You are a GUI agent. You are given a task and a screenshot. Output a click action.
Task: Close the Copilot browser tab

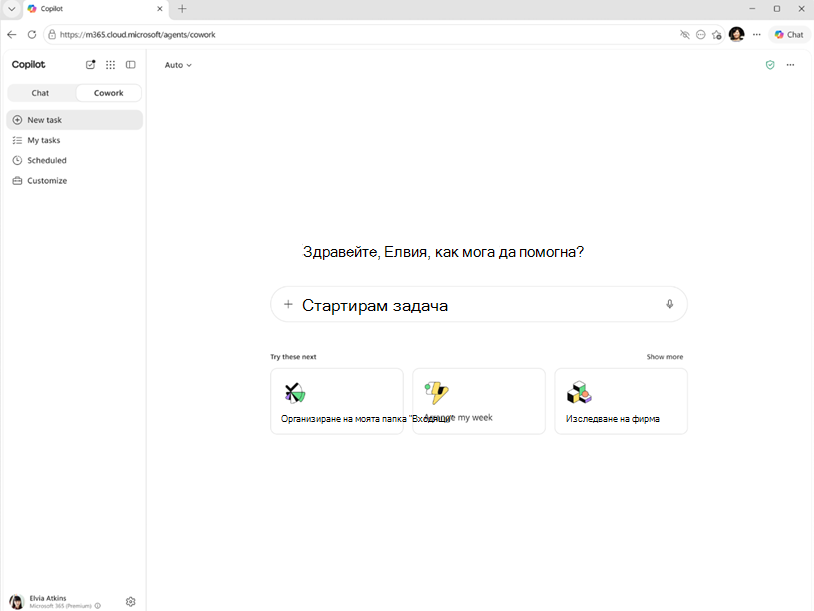coord(159,9)
